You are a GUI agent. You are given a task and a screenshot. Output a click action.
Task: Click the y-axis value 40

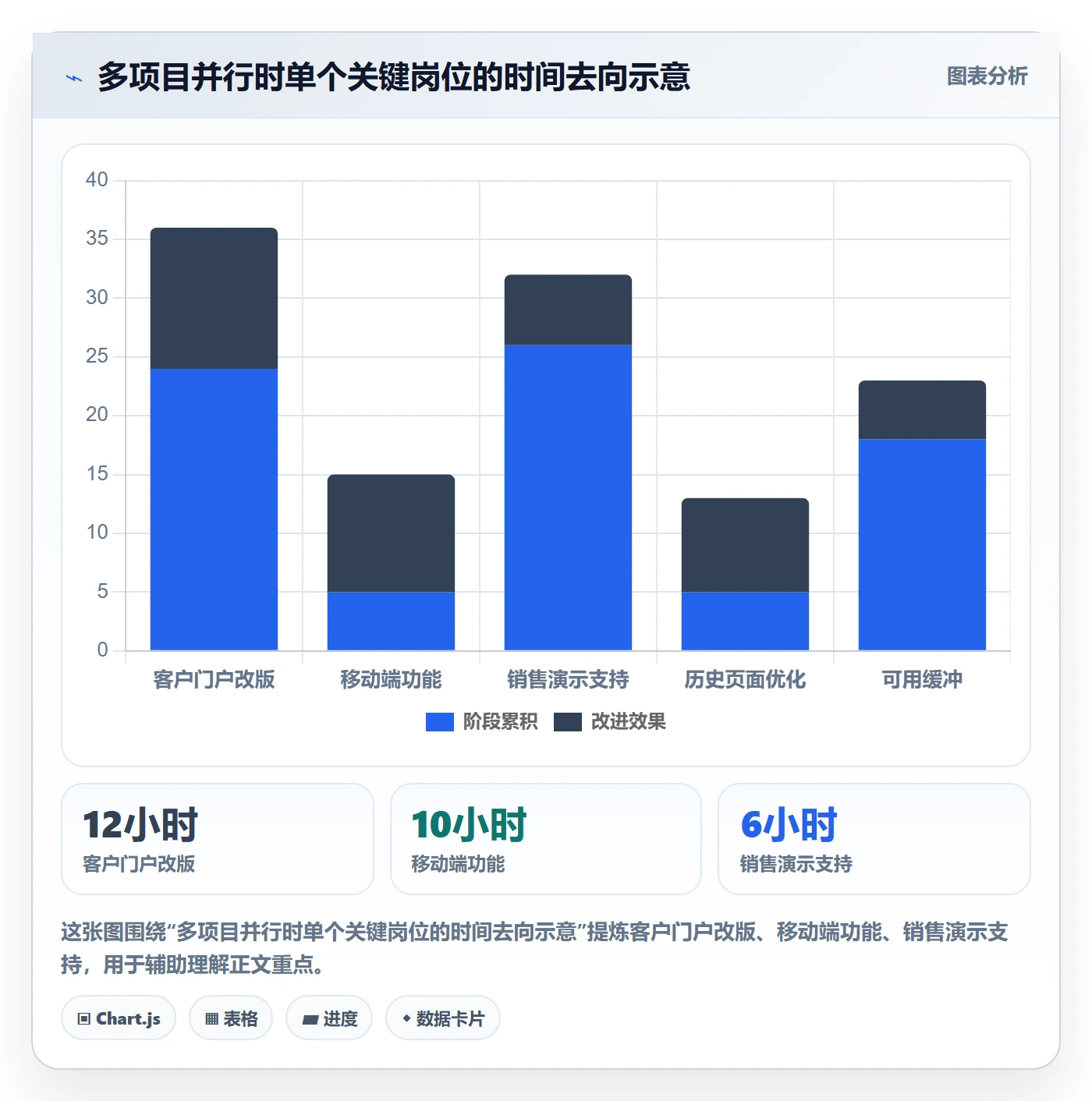[97, 180]
